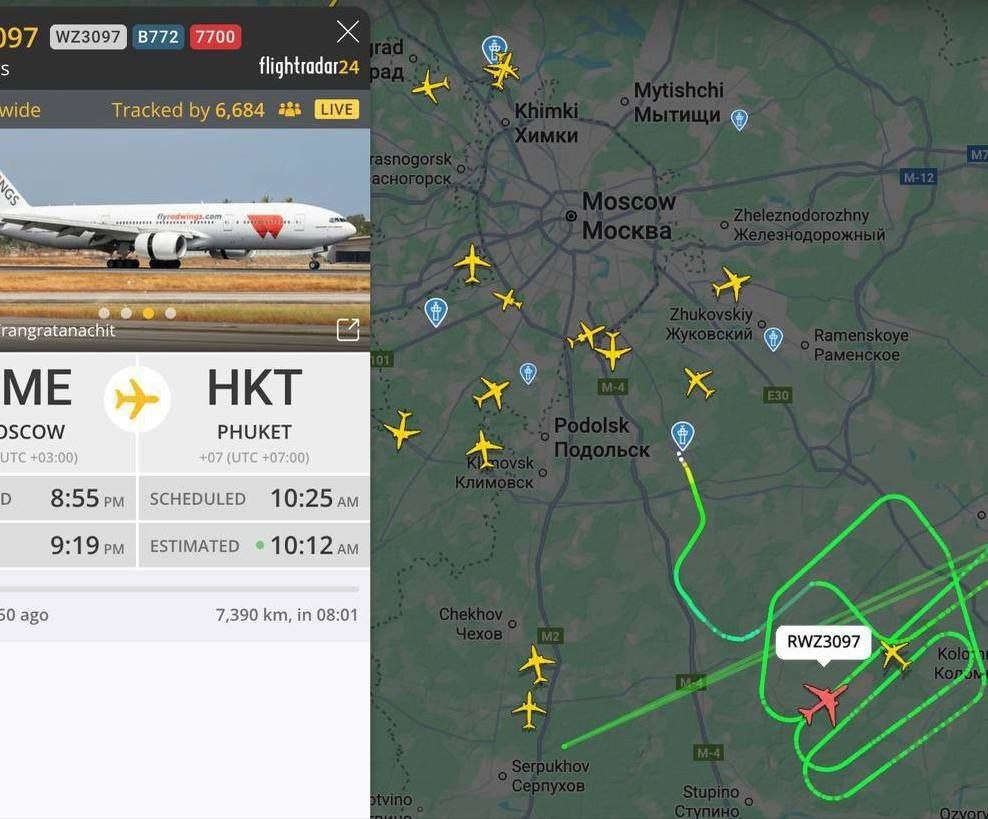Click the flightradar24 logo
Image resolution: width=988 pixels, height=819 pixels.
tap(309, 66)
